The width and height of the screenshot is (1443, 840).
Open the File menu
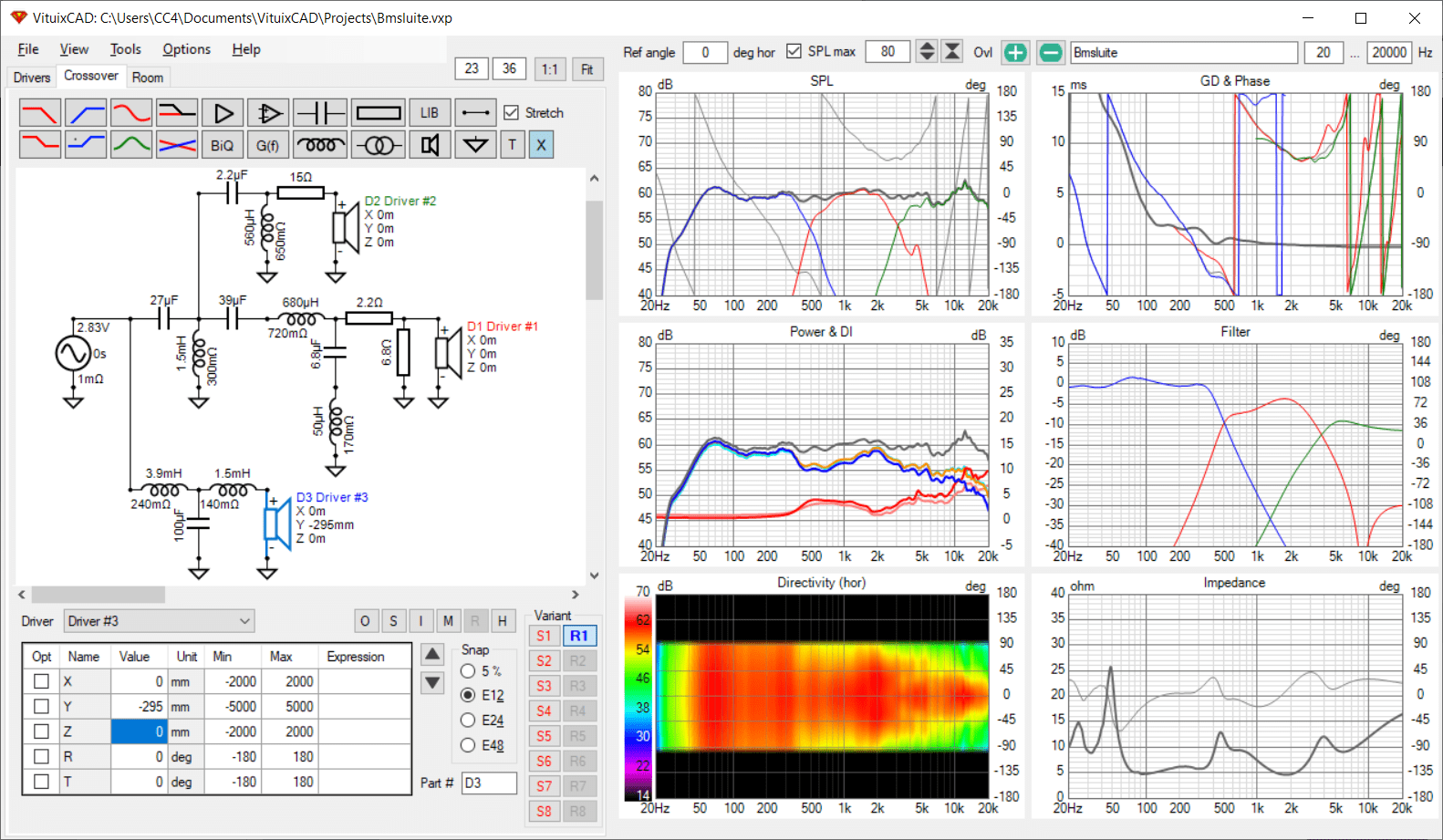[x=28, y=49]
